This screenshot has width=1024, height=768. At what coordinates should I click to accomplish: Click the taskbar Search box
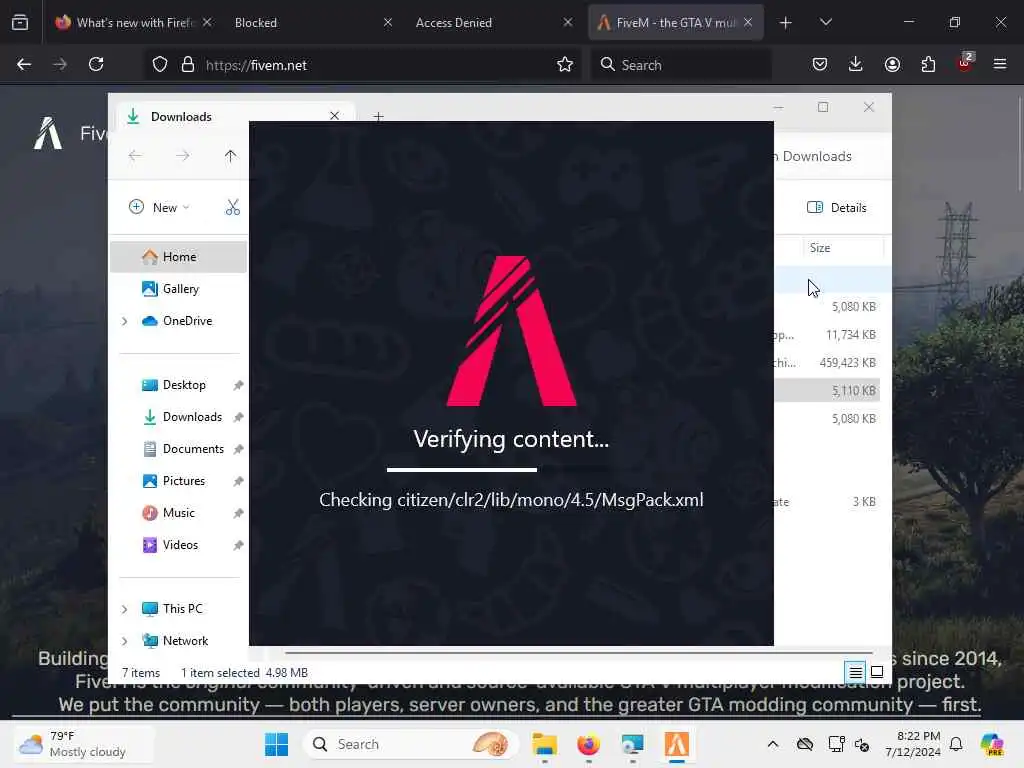(411, 744)
